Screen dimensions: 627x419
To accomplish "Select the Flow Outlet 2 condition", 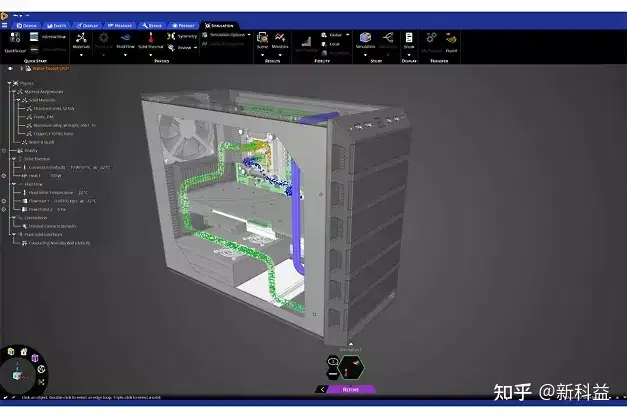I will [44, 209].
